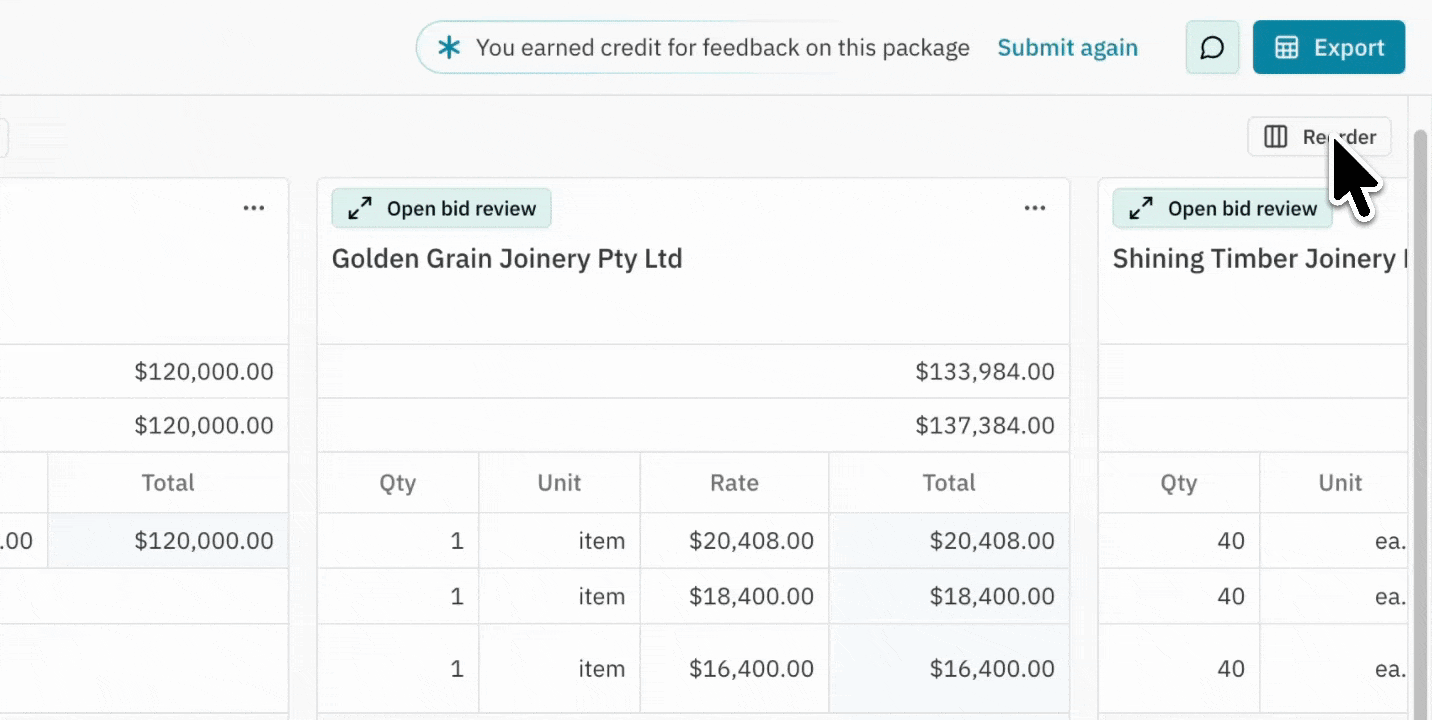Click the Total column header under Golden Grain
This screenshot has height=720, width=1432.
coord(948,482)
